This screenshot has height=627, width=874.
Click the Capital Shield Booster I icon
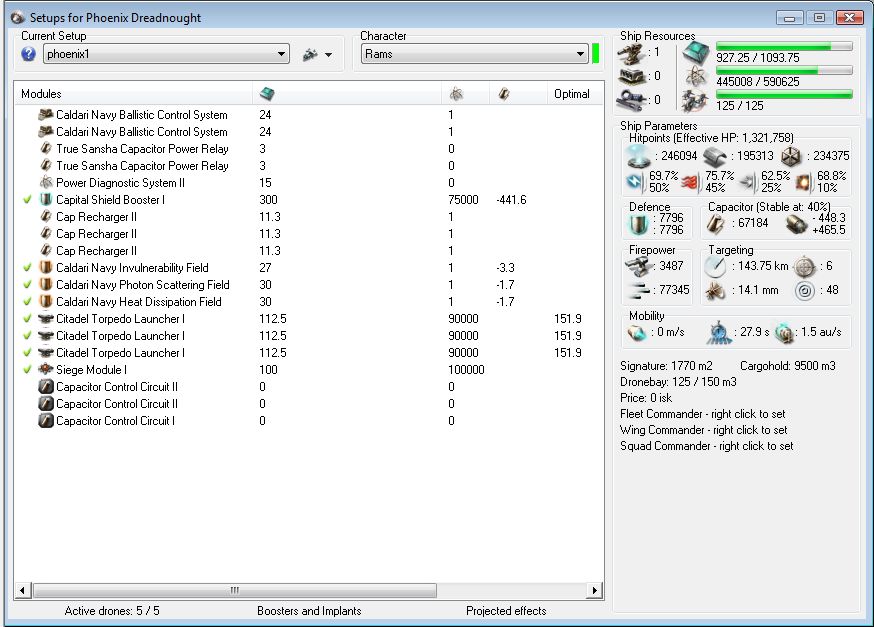46,200
